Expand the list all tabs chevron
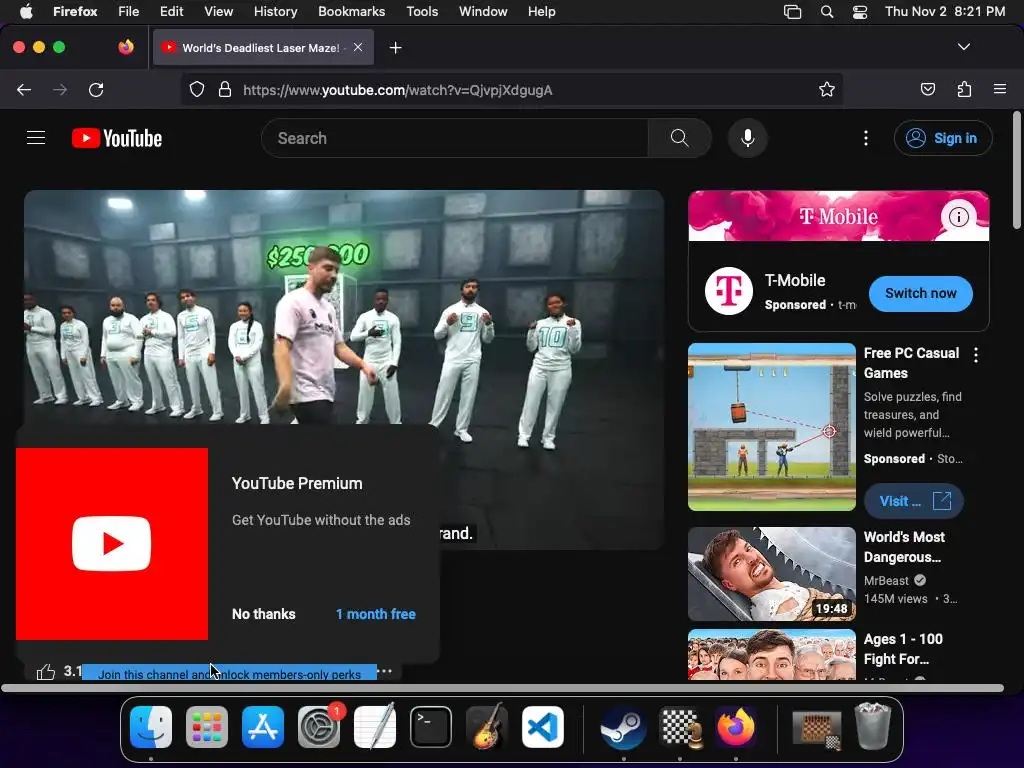 [964, 47]
